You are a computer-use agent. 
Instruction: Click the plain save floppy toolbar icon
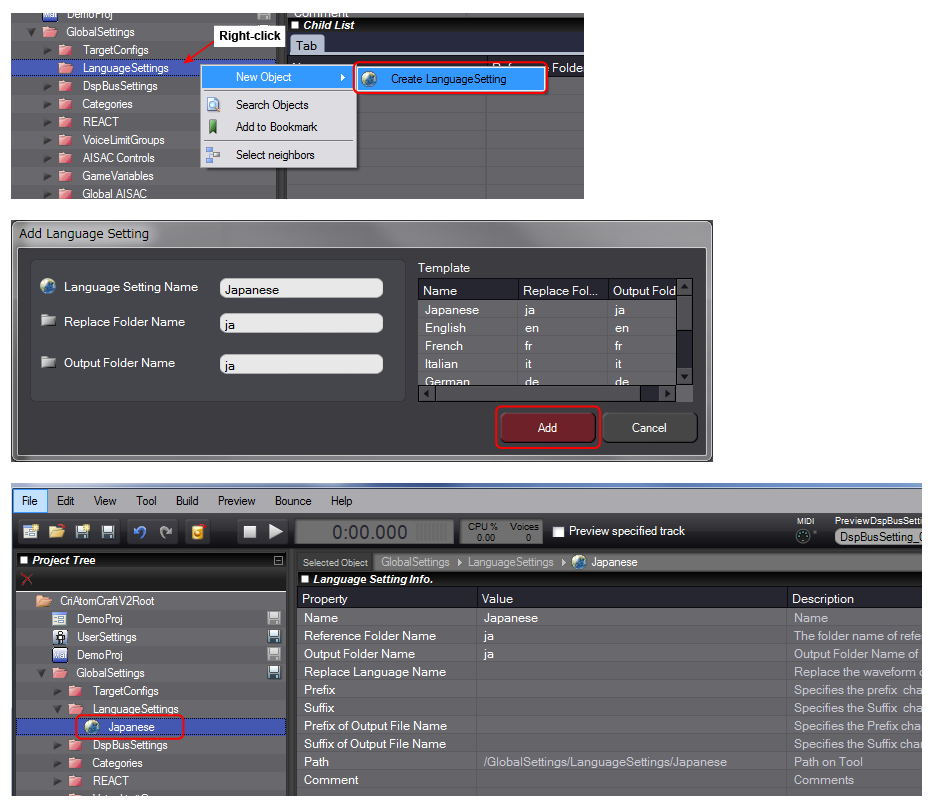[x=108, y=531]
